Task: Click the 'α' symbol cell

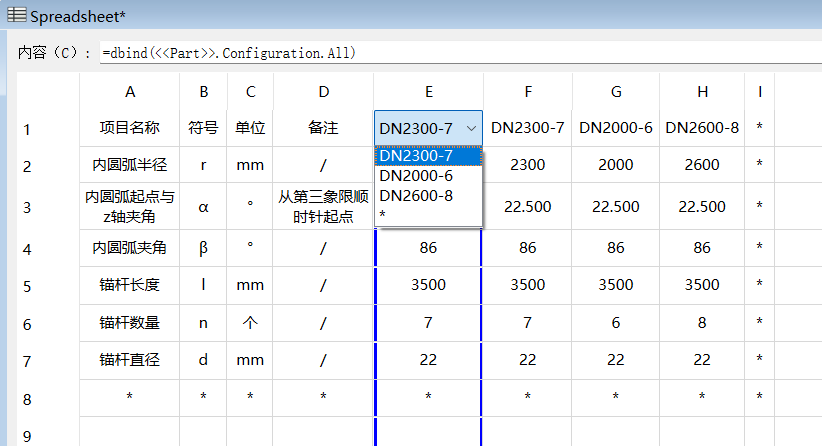Action: point(203,206)
